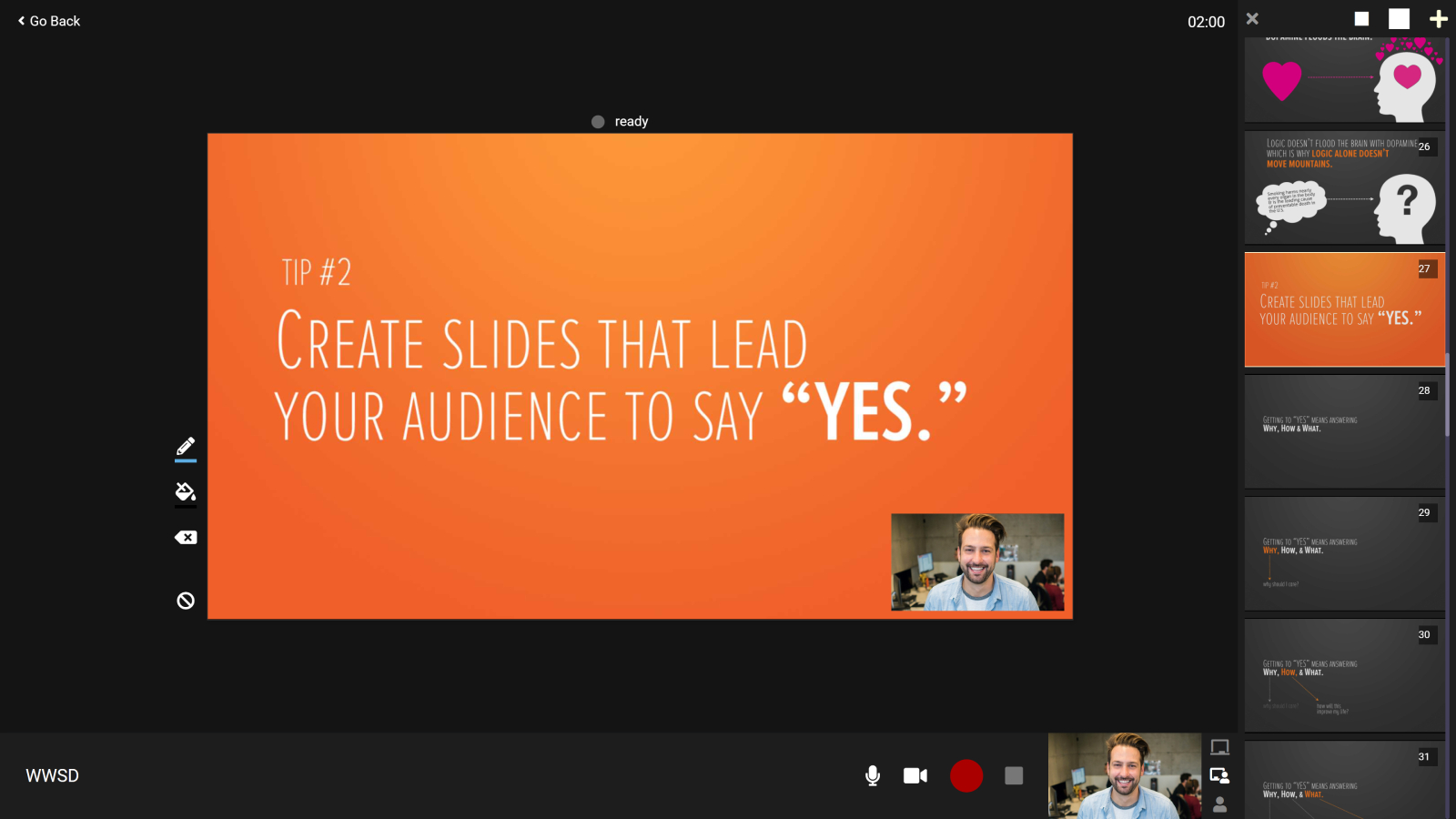
Task: Select the pen drawing tool
Action: [x=185, y=445]
